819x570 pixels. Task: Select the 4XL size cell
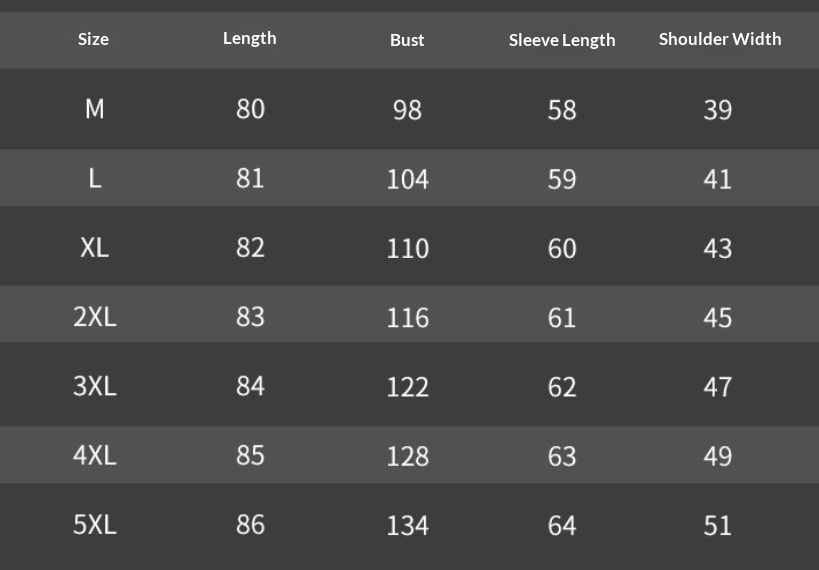tap(94, 455)
